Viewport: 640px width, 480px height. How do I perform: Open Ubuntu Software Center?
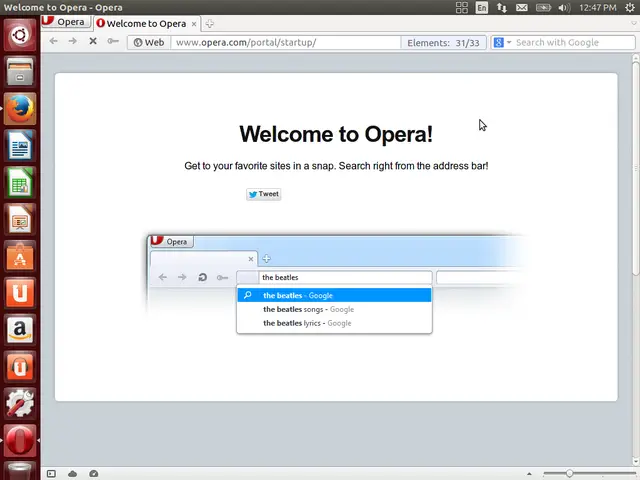(x=20, y=256)
